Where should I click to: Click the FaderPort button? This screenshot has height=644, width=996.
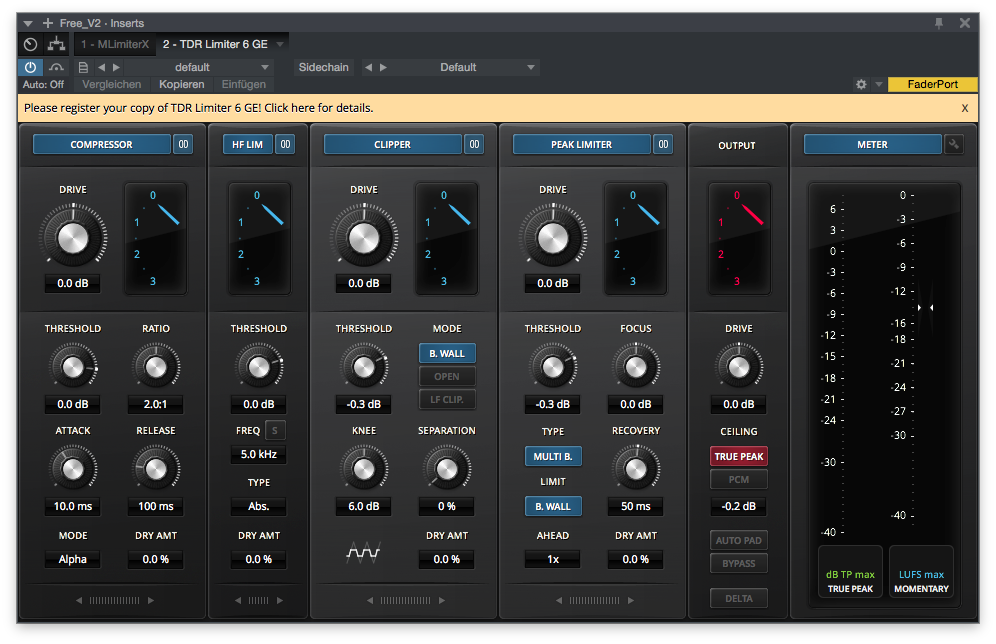[932, 84]
